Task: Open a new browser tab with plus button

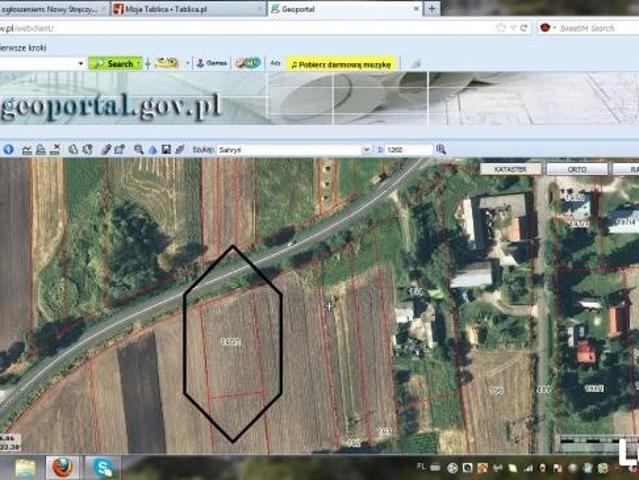Action: point(432,9)
